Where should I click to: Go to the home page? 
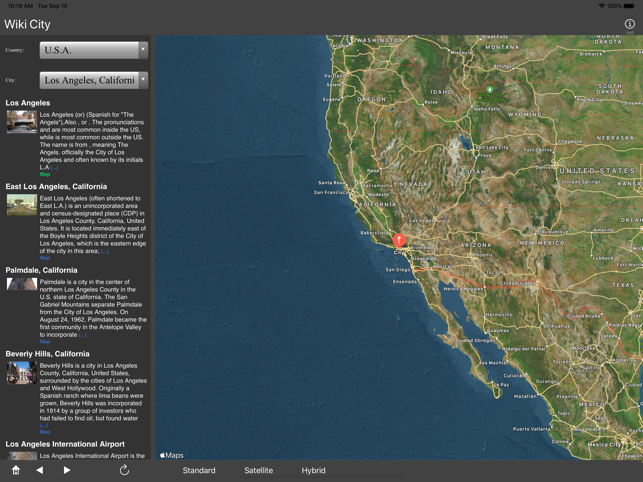click(x=15, y=470)
